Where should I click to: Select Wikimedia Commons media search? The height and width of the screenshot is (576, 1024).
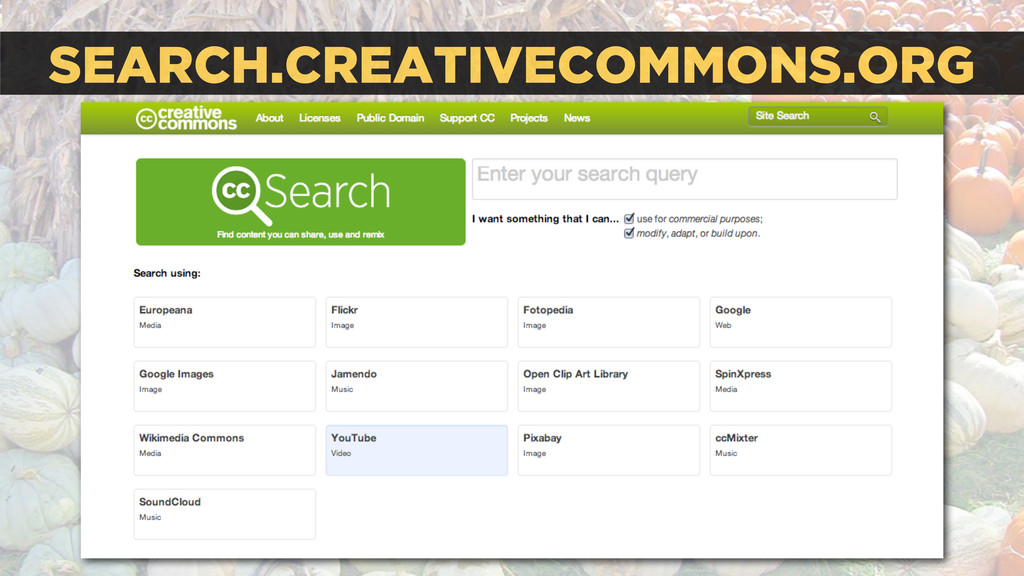tap(225, 450)
